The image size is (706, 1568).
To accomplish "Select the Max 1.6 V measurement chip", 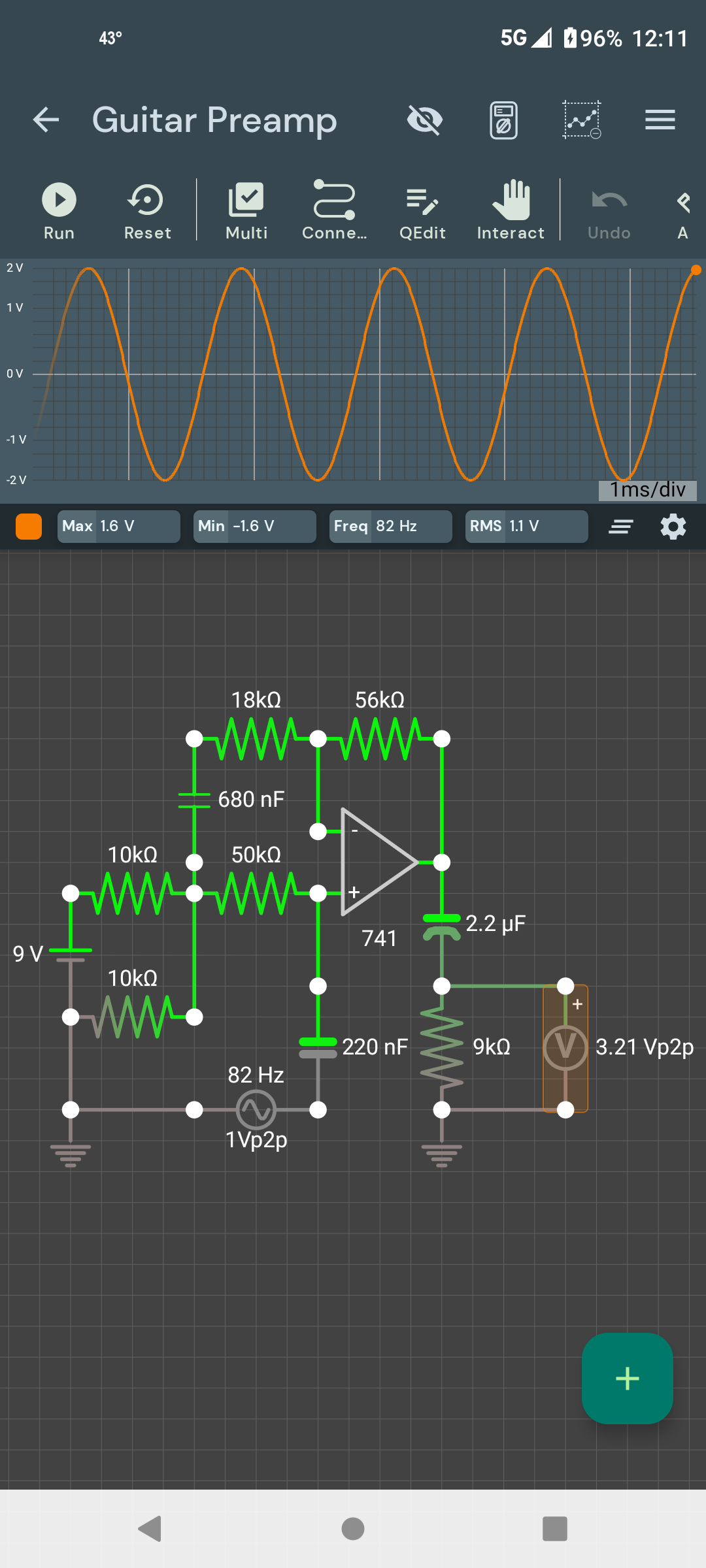I will click(118, 527).
